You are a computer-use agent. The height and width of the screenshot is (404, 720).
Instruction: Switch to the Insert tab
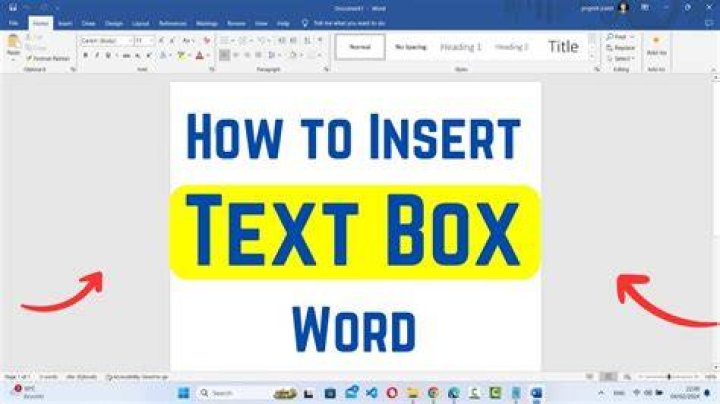click(65, 23)
